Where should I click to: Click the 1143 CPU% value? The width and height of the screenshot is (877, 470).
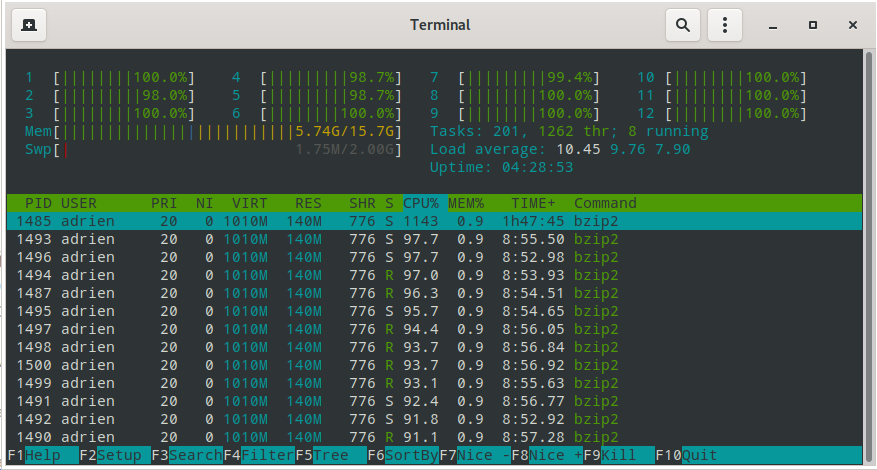coord(421,221)
